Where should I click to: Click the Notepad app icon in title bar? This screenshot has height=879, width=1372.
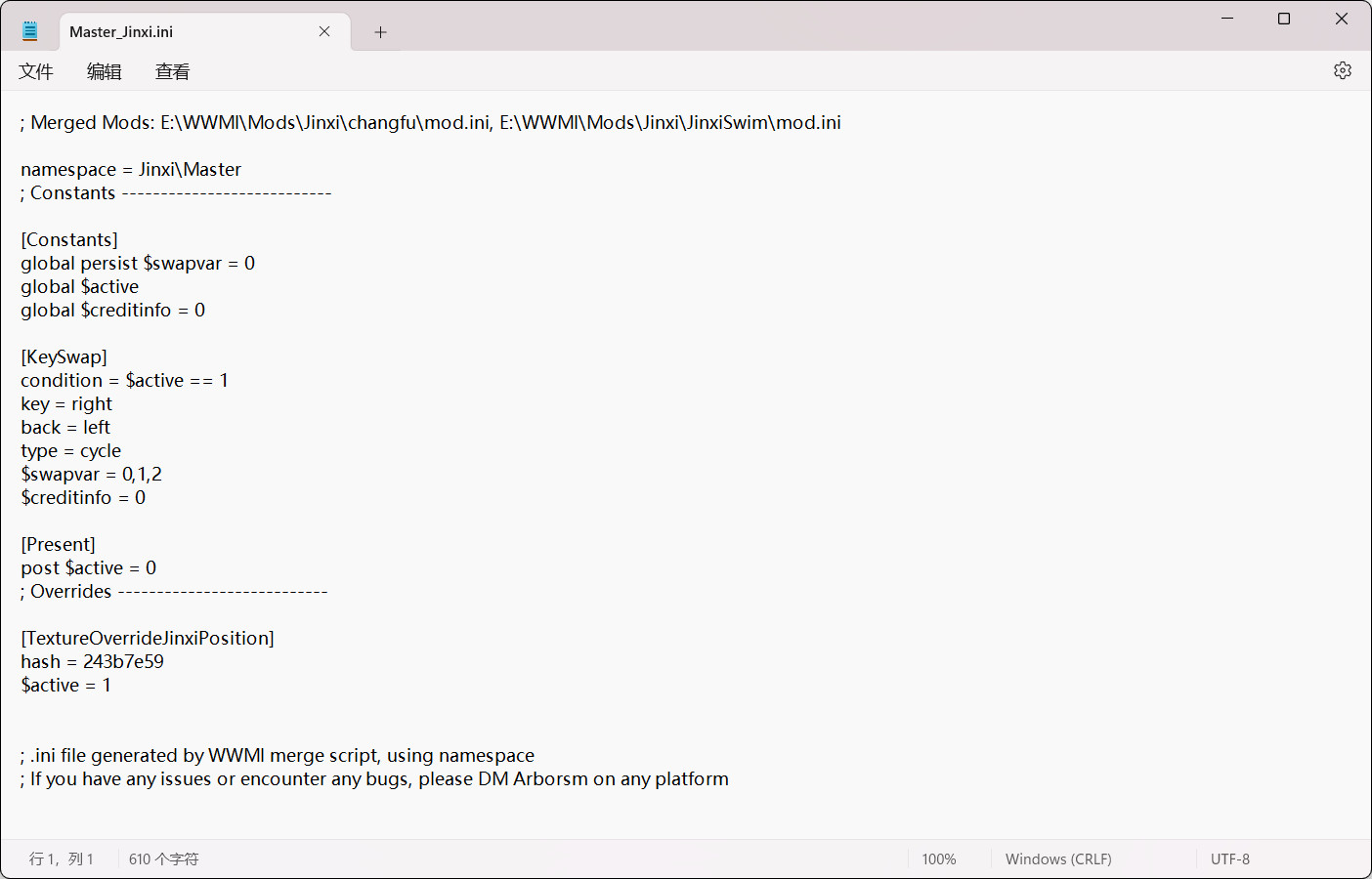coord(28,29)
